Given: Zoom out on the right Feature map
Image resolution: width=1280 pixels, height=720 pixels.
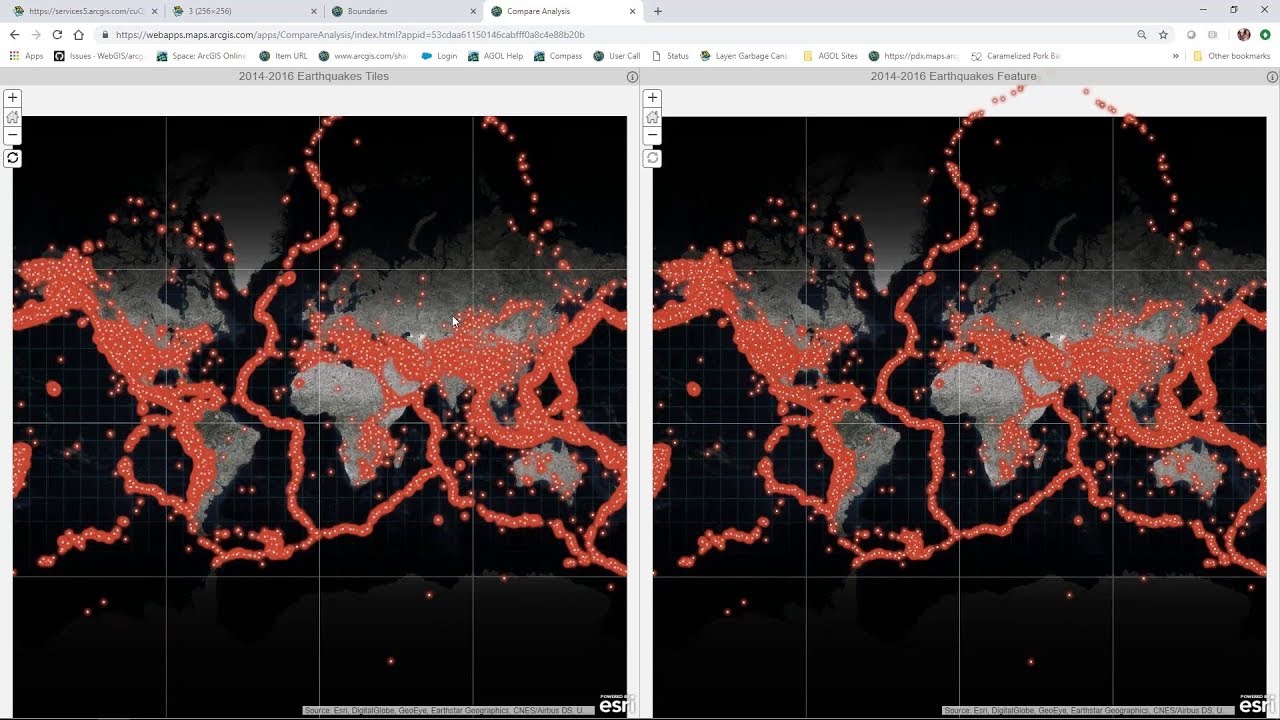Looking at the screenshot, I should click(652, 135).
